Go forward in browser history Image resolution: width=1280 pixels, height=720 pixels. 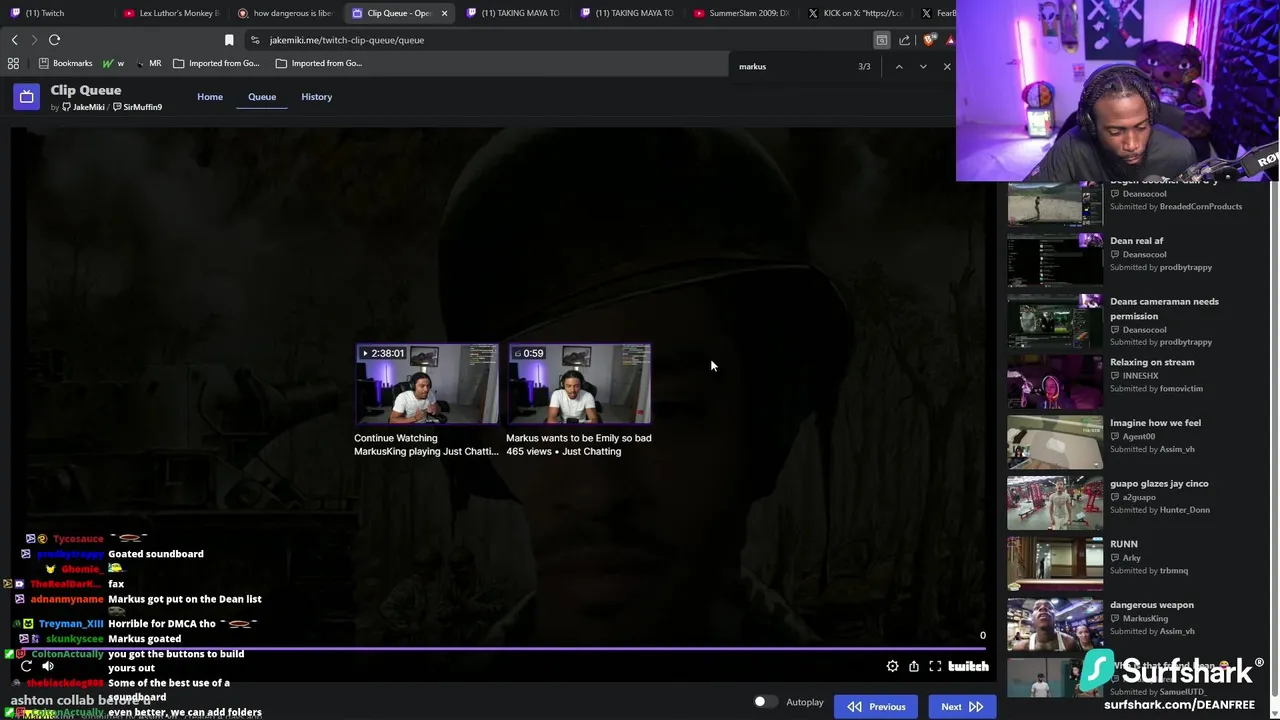tap(34, 40)
